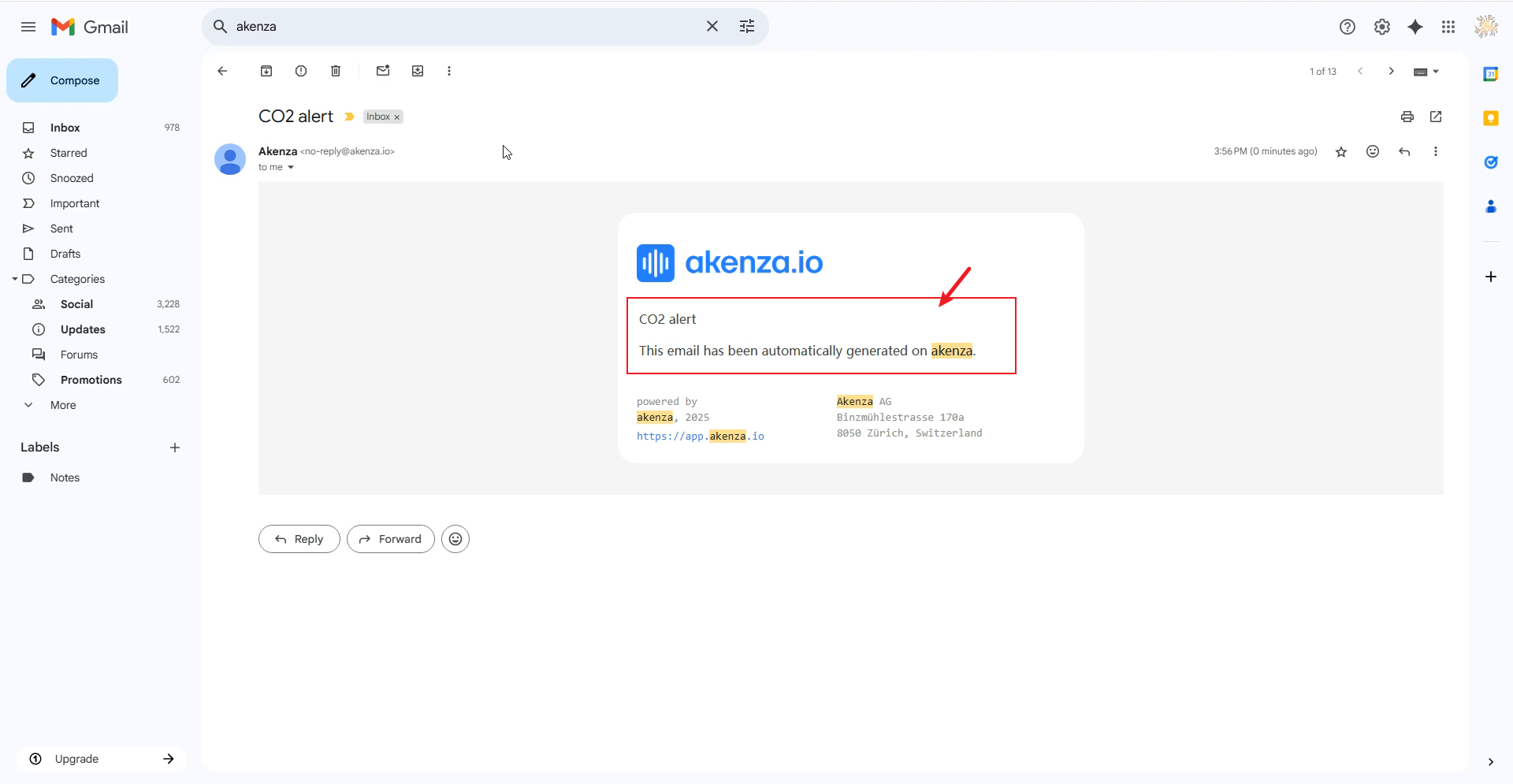Archive this email

coord(266,71)
